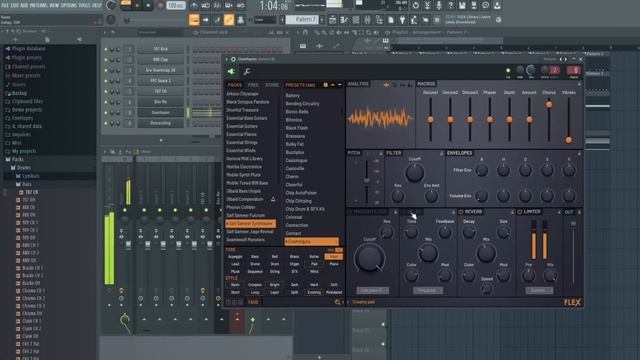The height and width of the screenshot is (360, 640).
Task: Open the FILE menu
Action: point(5,5)
